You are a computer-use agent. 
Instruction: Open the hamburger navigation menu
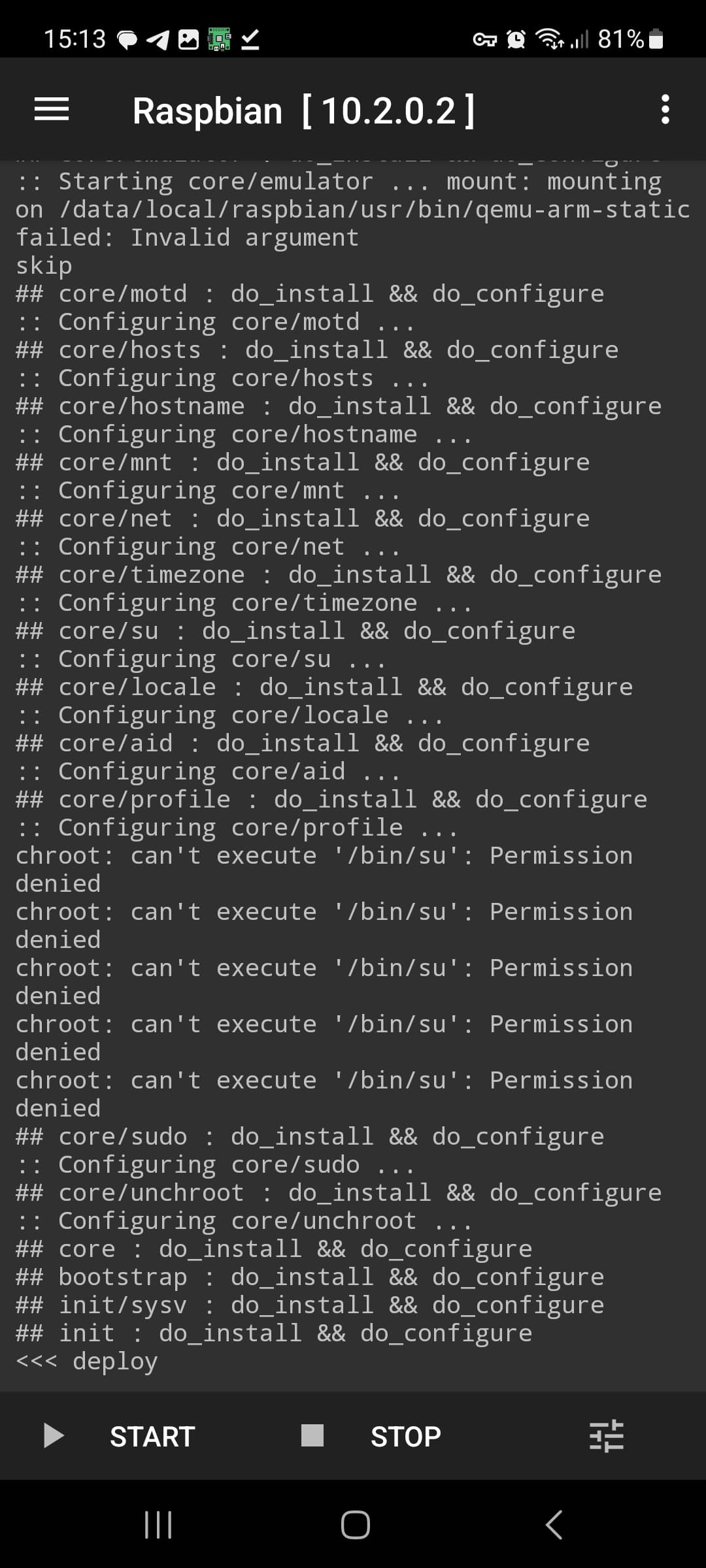(x=52, y=109)
